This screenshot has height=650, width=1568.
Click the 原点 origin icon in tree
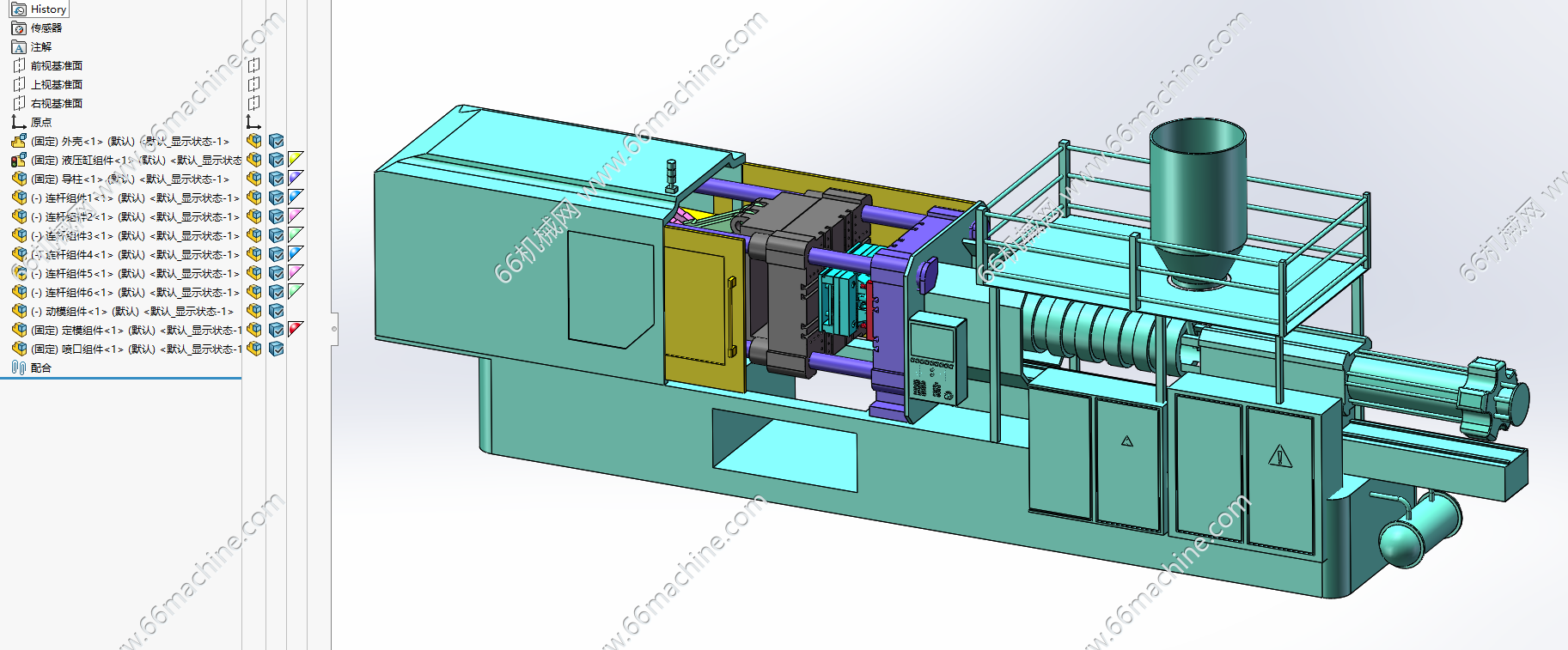[x=19, y=122]
